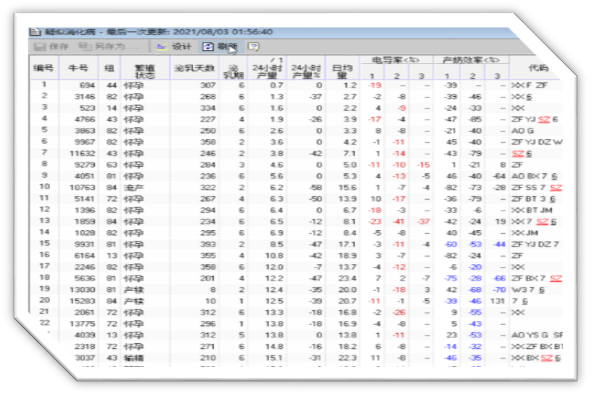Viewport: 592px width, 394px height.
Task: Select cow number 3037
Action: [x=85, y=357]
